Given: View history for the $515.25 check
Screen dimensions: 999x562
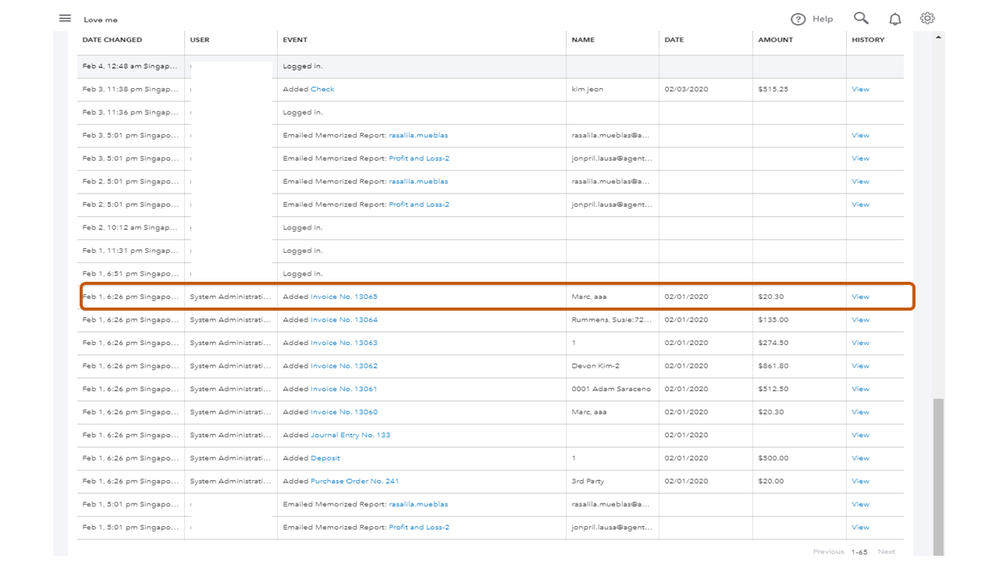Looking at the screenshot, I should coord(860,89).
